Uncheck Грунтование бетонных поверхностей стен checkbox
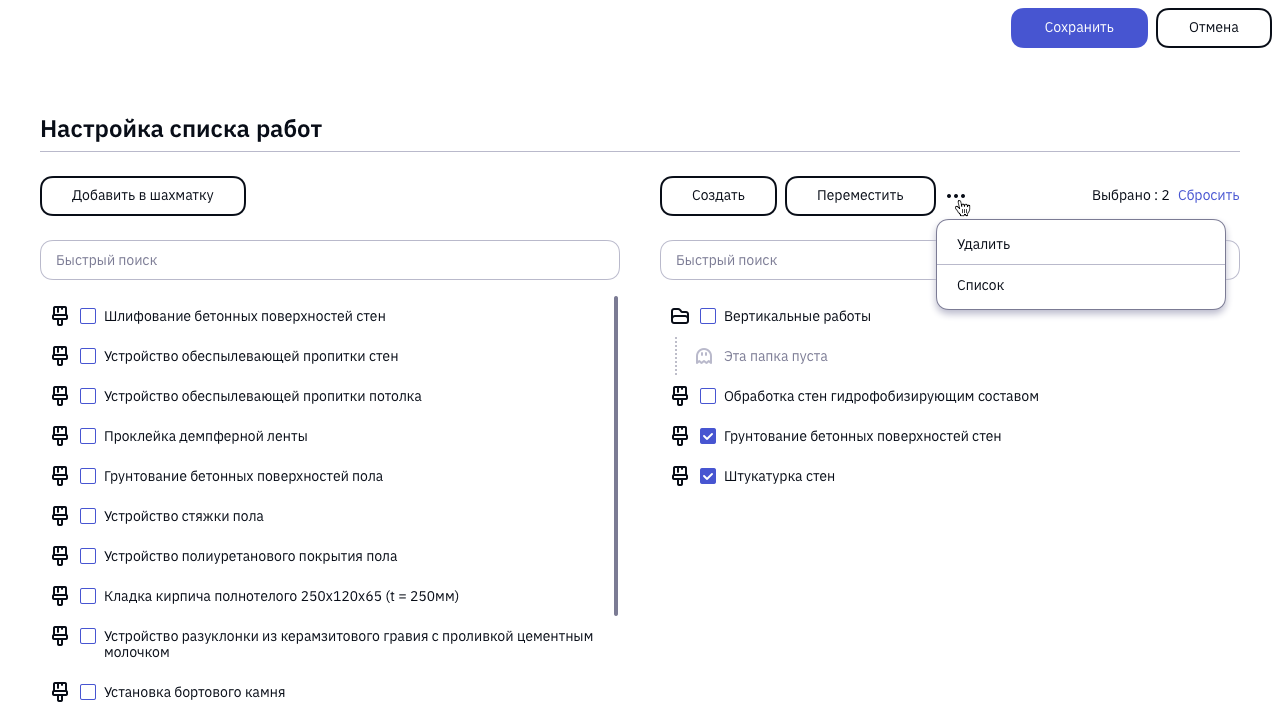The height and width of the screenshot is (720, 1280). [708, 436]
